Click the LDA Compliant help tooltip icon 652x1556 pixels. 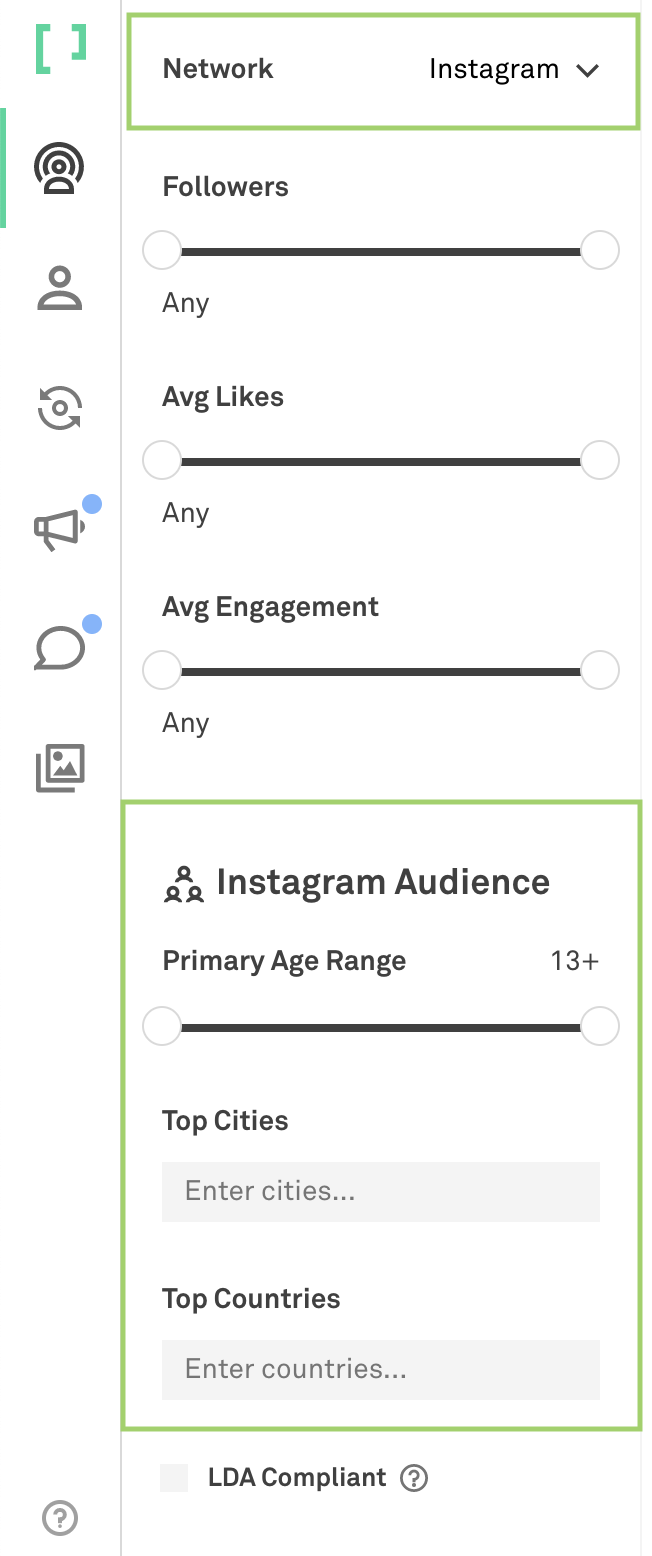[414, 1478]
